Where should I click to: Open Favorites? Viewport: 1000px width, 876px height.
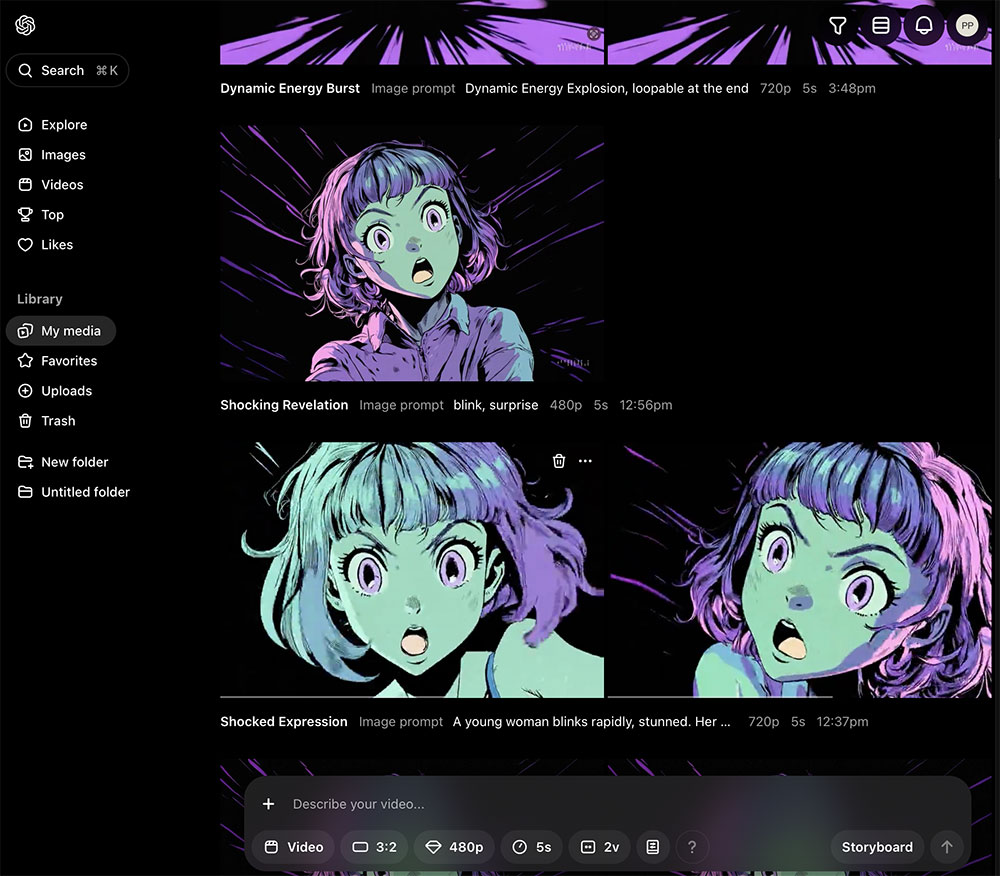pos(58,361)
